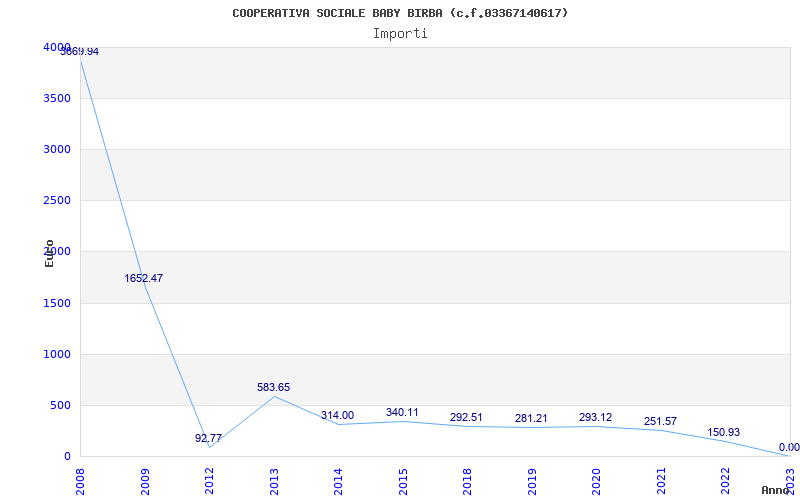Image resolution: width=800 pixels, height=500 pixels.
Task: Select the 293.12 data label
Action: click(595, 417)
